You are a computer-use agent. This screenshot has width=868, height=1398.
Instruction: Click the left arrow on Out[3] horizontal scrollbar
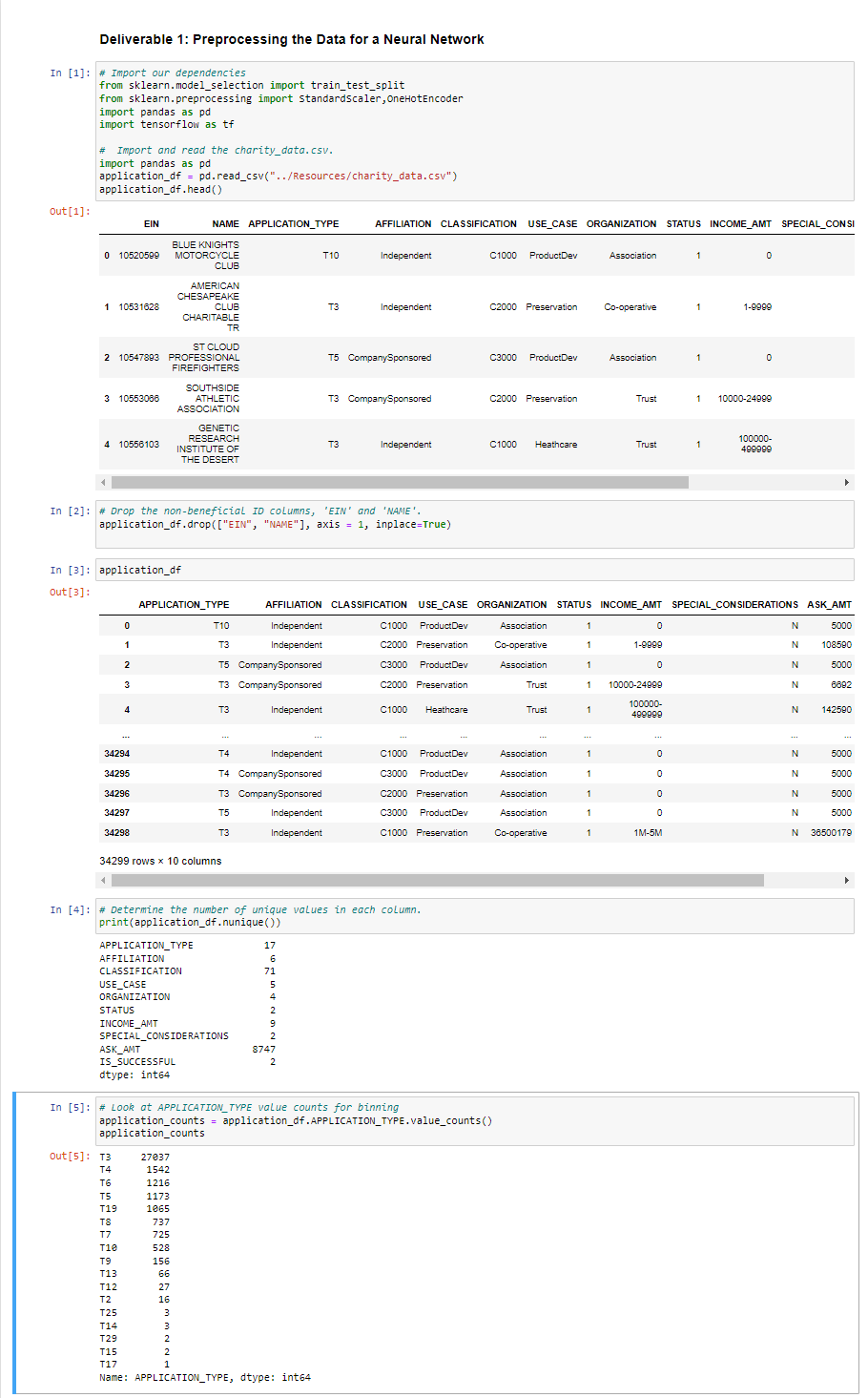point(103,880)
